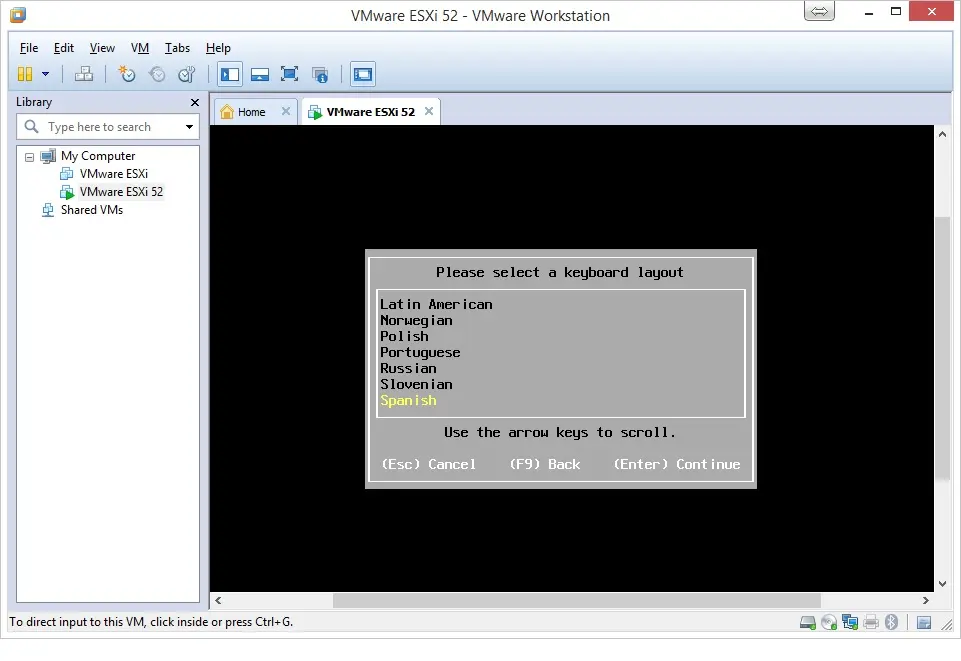The image size is (961, 661).
Task: Click the Revert to snapshot icon
Action: click(157, 74)
